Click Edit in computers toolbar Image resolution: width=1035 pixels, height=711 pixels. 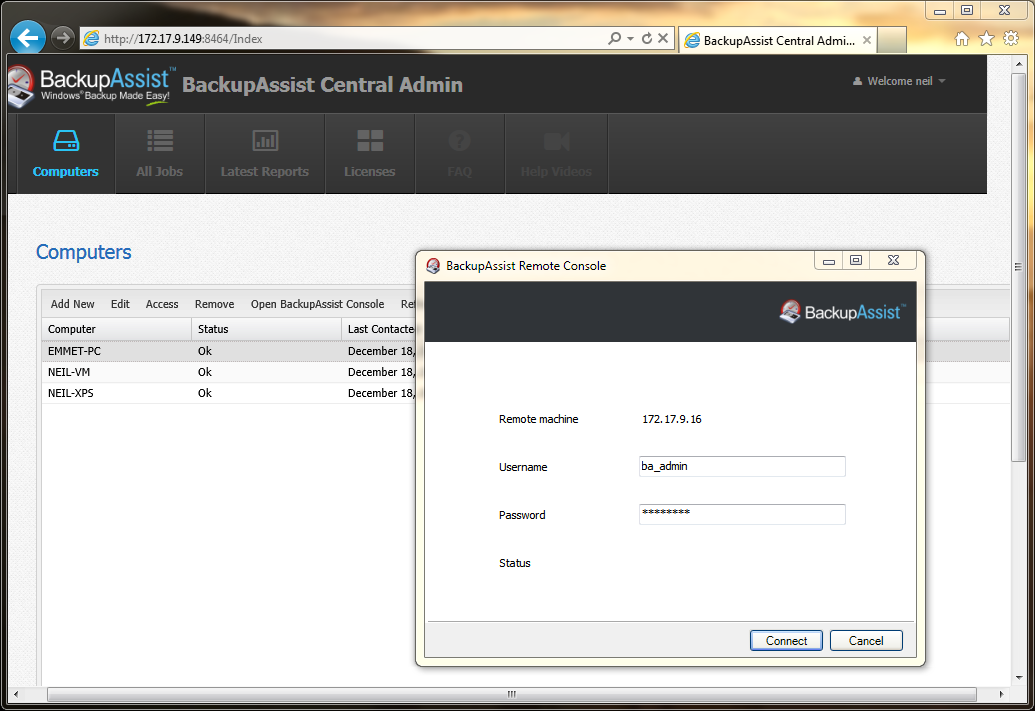[120, 304]
